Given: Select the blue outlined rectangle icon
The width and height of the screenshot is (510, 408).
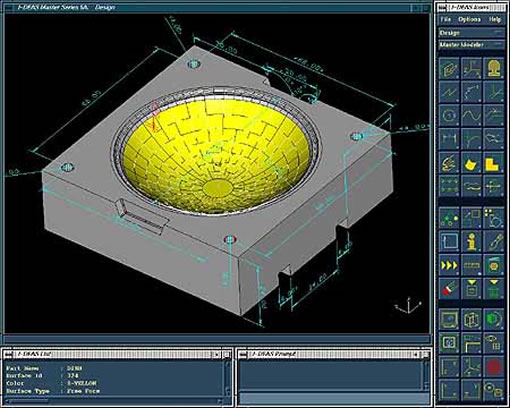Looking at the screenshot, I should pyautogui.click(x=449, y=241).
